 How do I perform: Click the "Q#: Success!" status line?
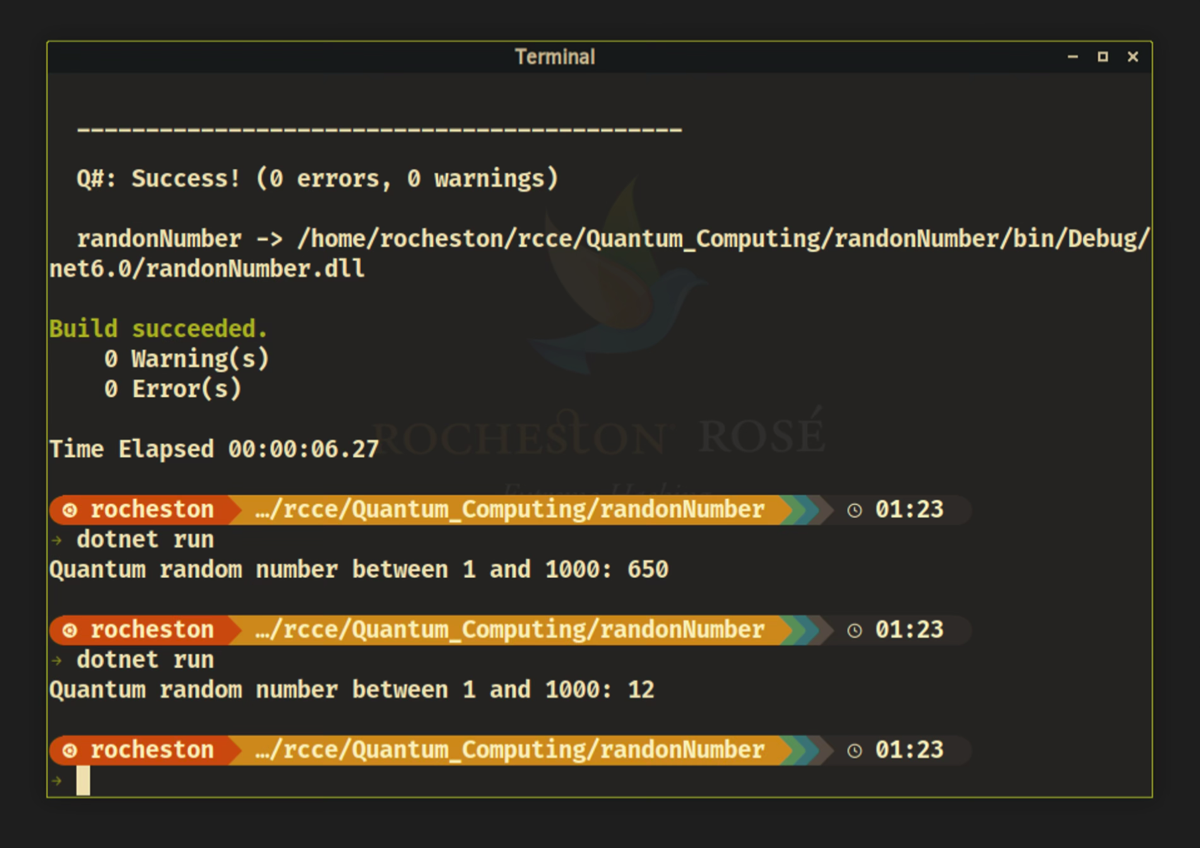click(x=317, y=179)
